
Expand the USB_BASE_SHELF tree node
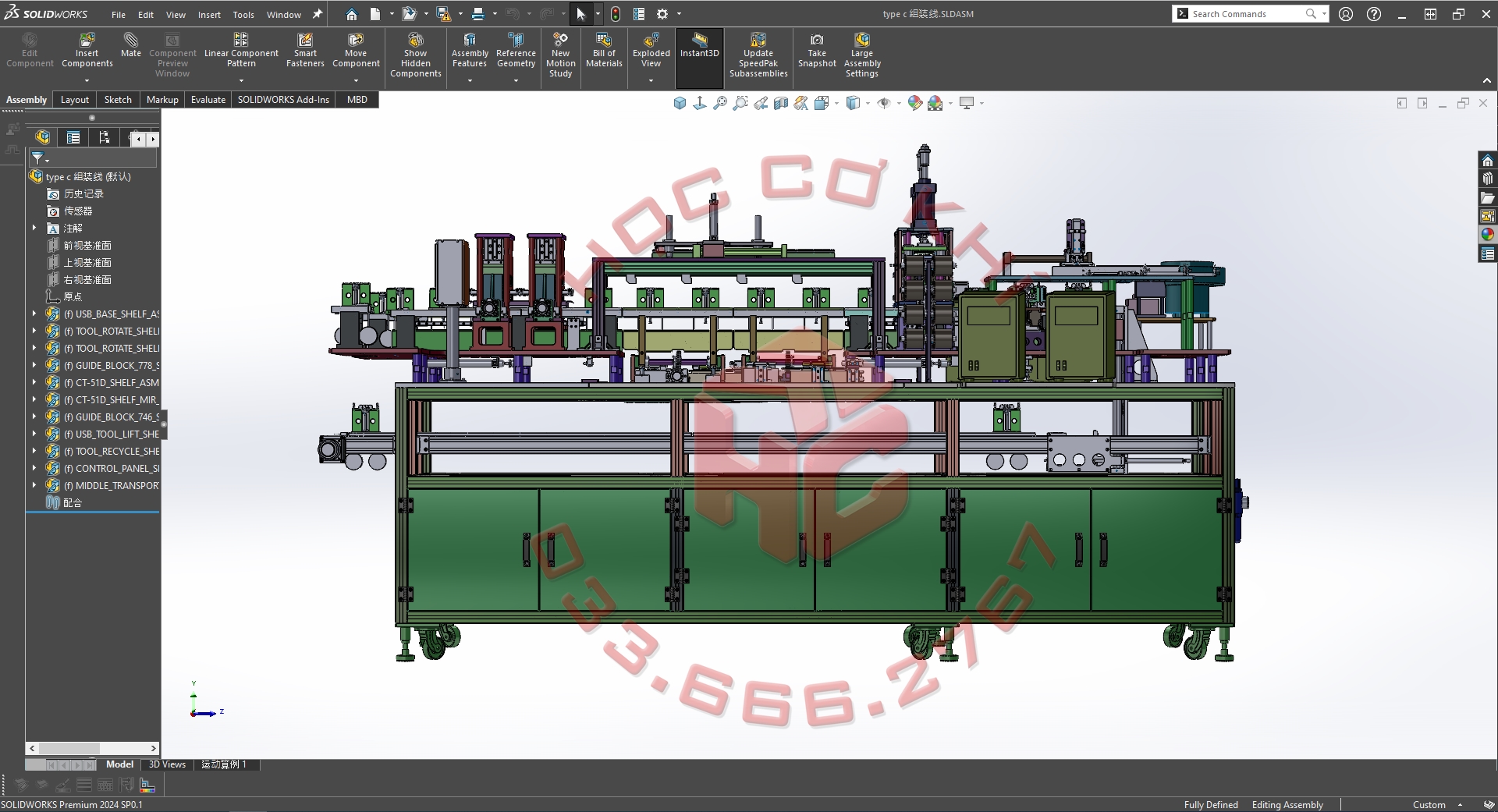[34, 314]
